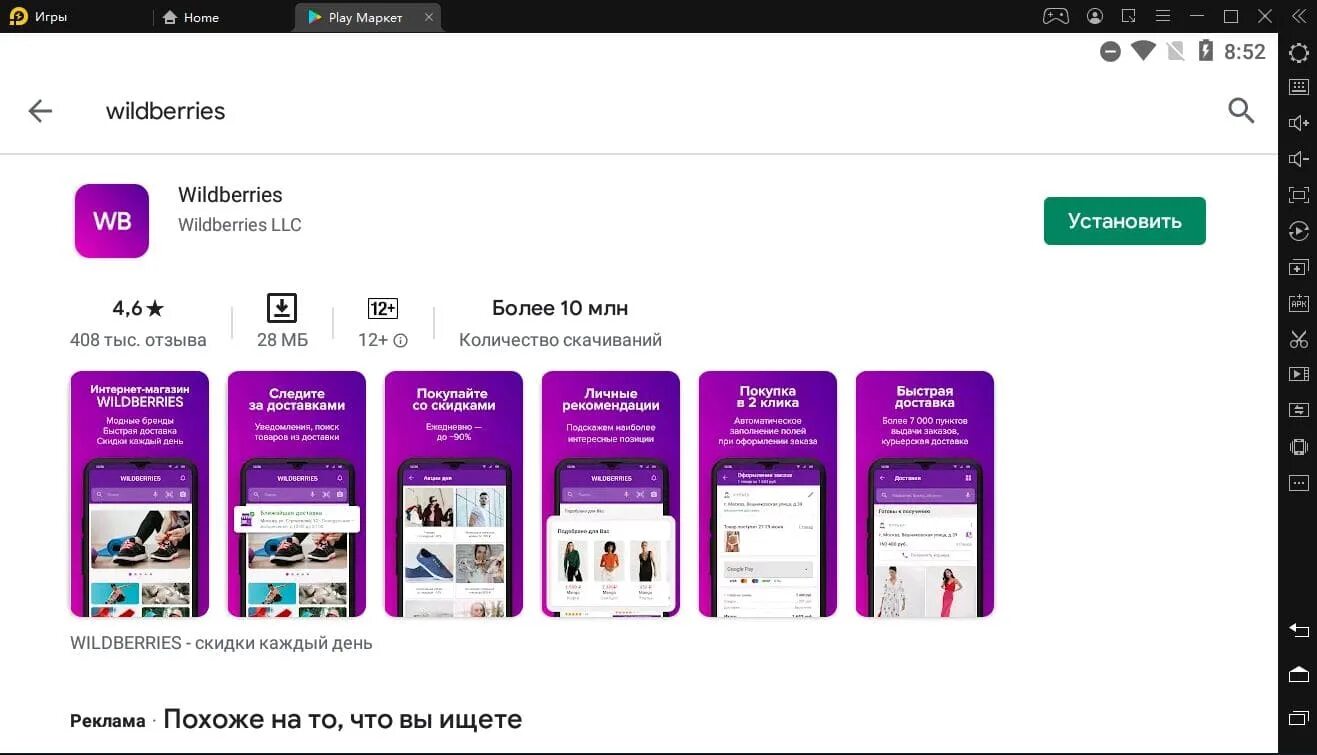Screen dimensions: 1317x755
Task: Open the video recorder icon
Action: pos(1298,374)
